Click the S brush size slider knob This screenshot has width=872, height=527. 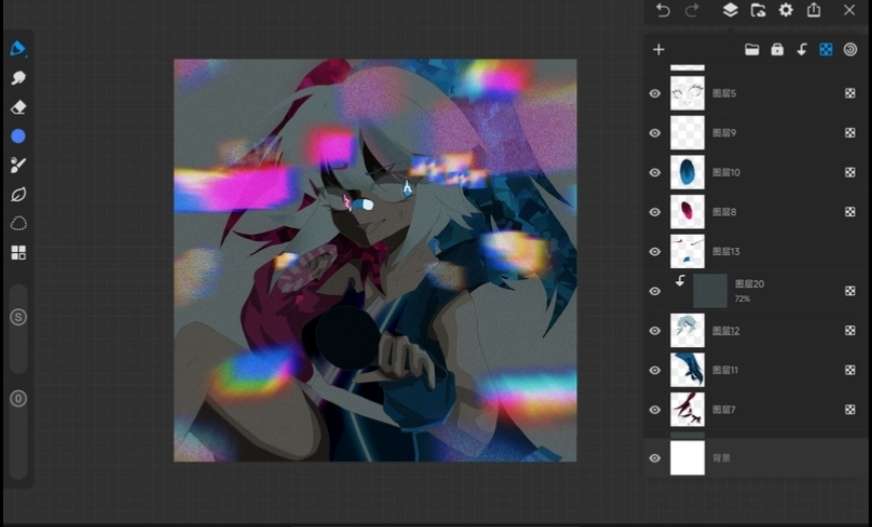pyautogui.click(x=18, y=317)
